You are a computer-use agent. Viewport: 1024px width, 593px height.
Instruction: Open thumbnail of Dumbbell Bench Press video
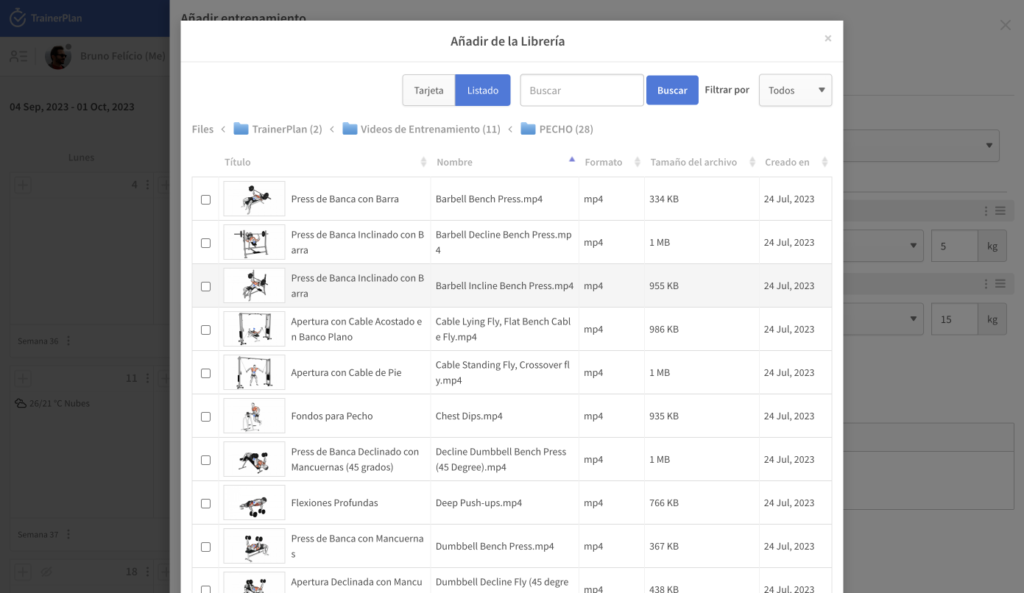[x=254, y=546]
